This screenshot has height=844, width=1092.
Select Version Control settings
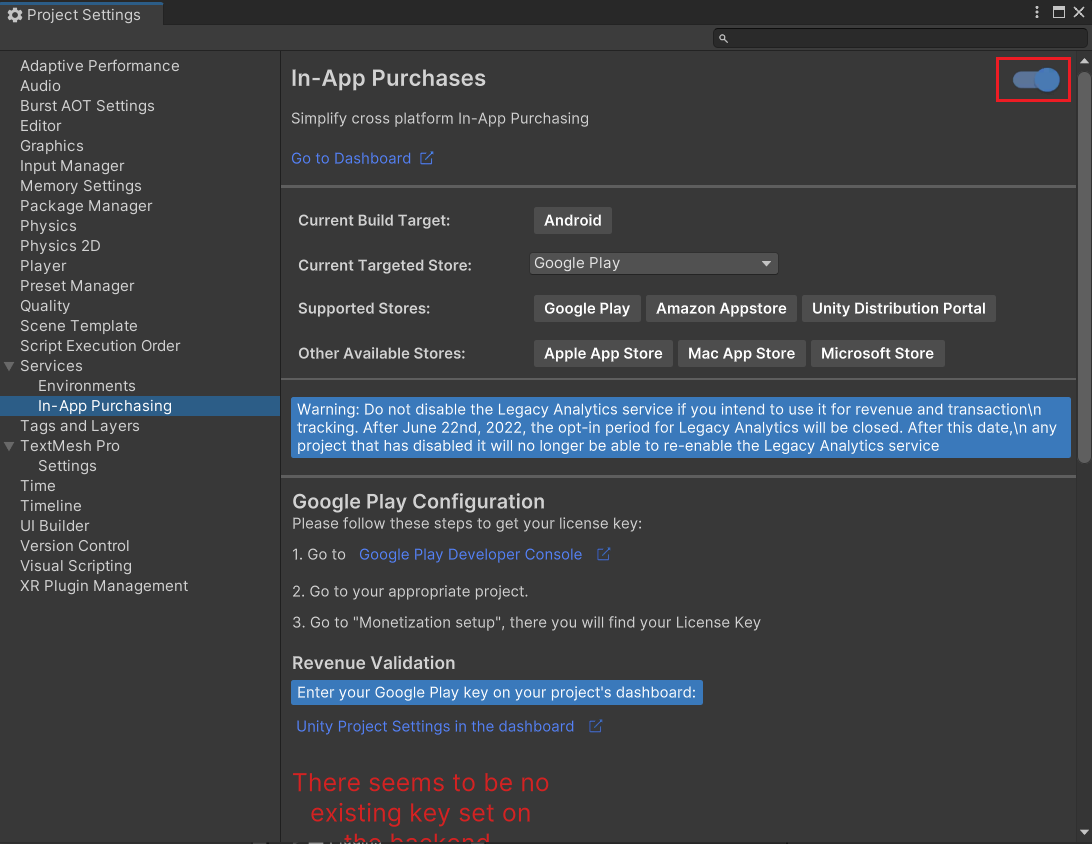pos(75,546)
